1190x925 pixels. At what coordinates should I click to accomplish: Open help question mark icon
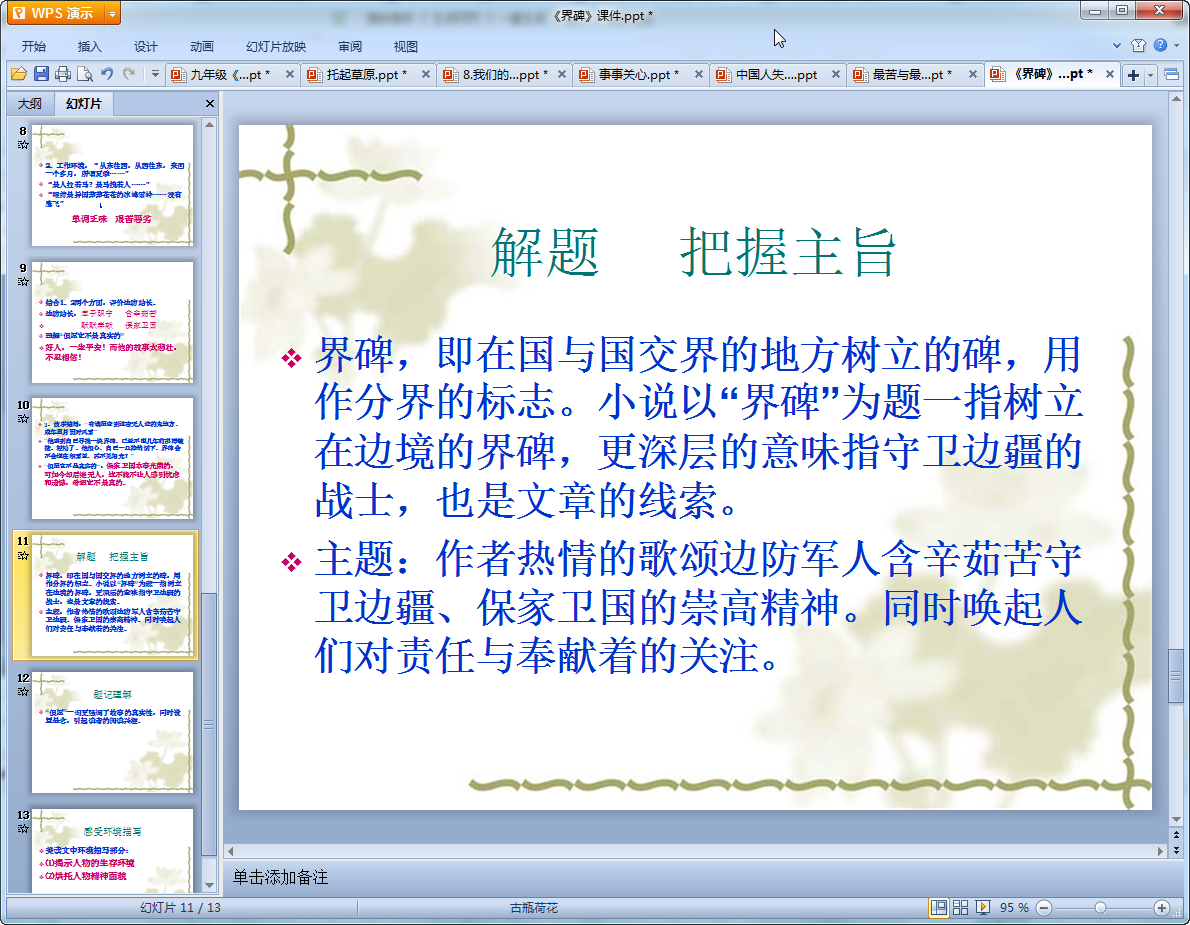coord(1160,46)
